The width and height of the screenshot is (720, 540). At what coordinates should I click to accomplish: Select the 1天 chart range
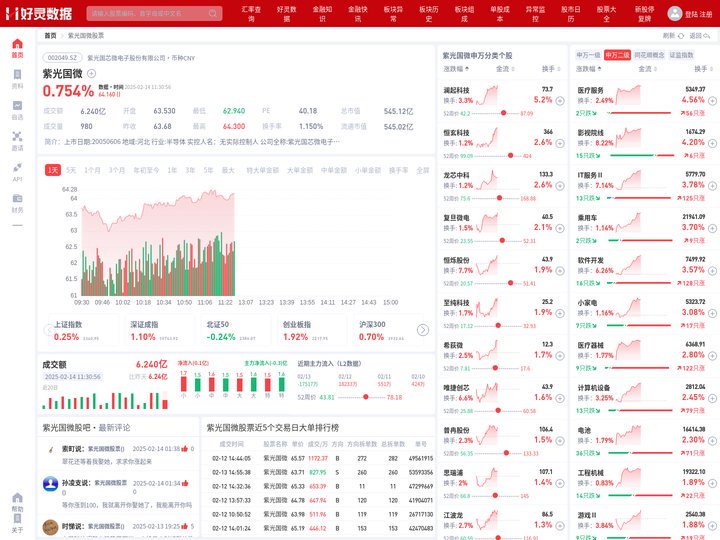pyautogui.click(x=53, y=170)
